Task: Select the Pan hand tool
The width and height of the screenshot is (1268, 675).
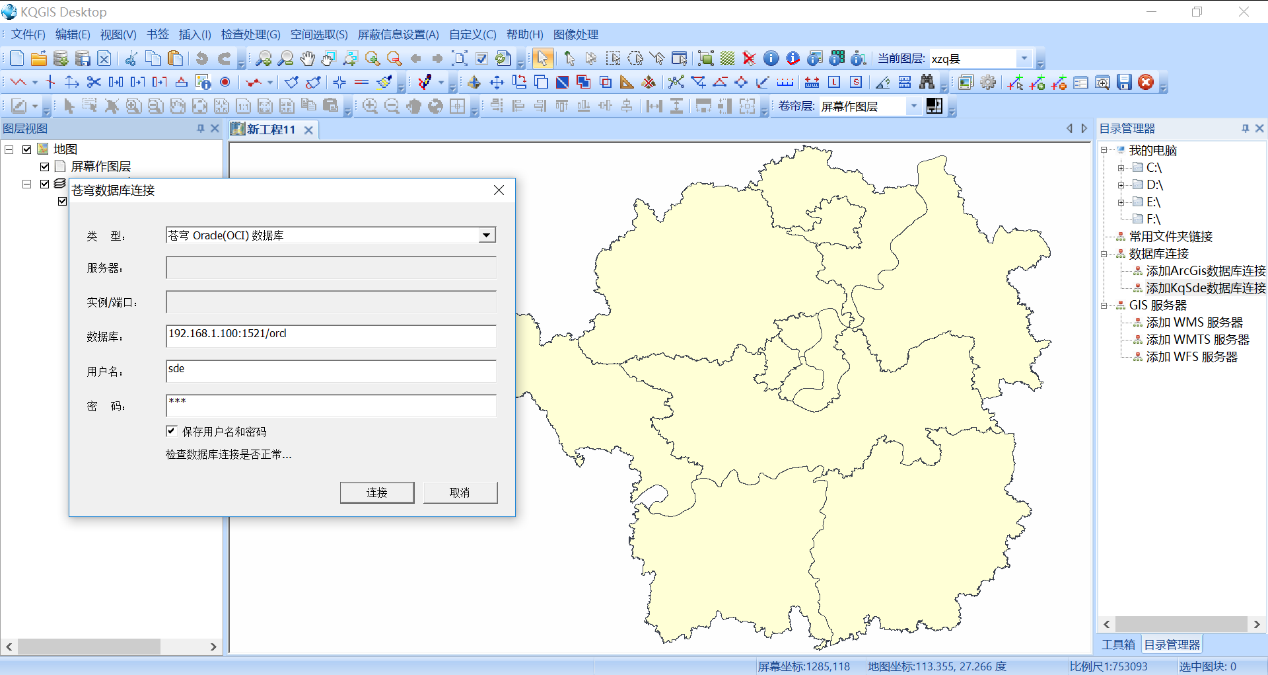Action: coord(307,58)
